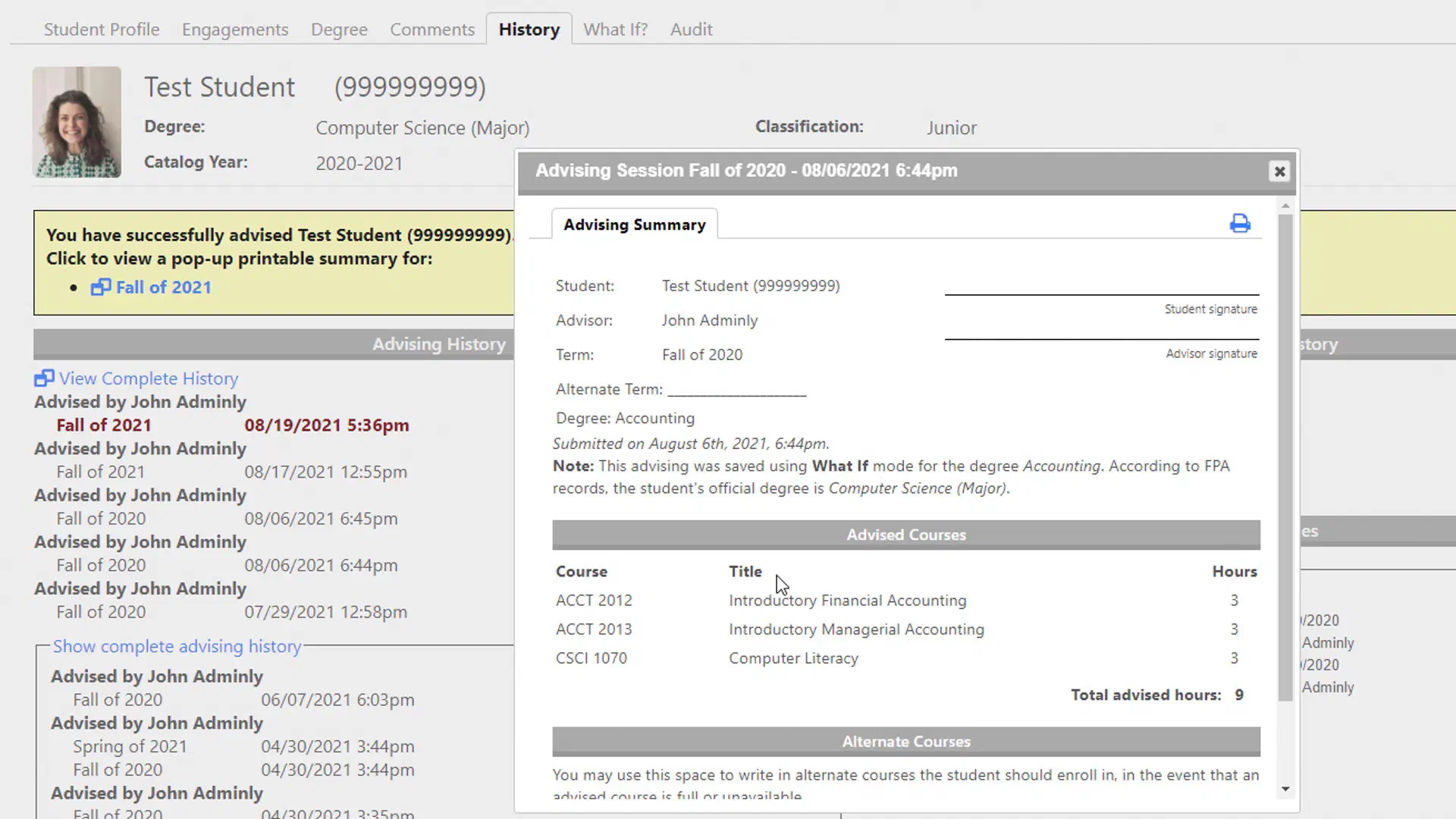Screen dimensions: 1456x819
Task: Open Fall of 2020 session from 08/06/2021 6:45pm
Action: (227, 519)
